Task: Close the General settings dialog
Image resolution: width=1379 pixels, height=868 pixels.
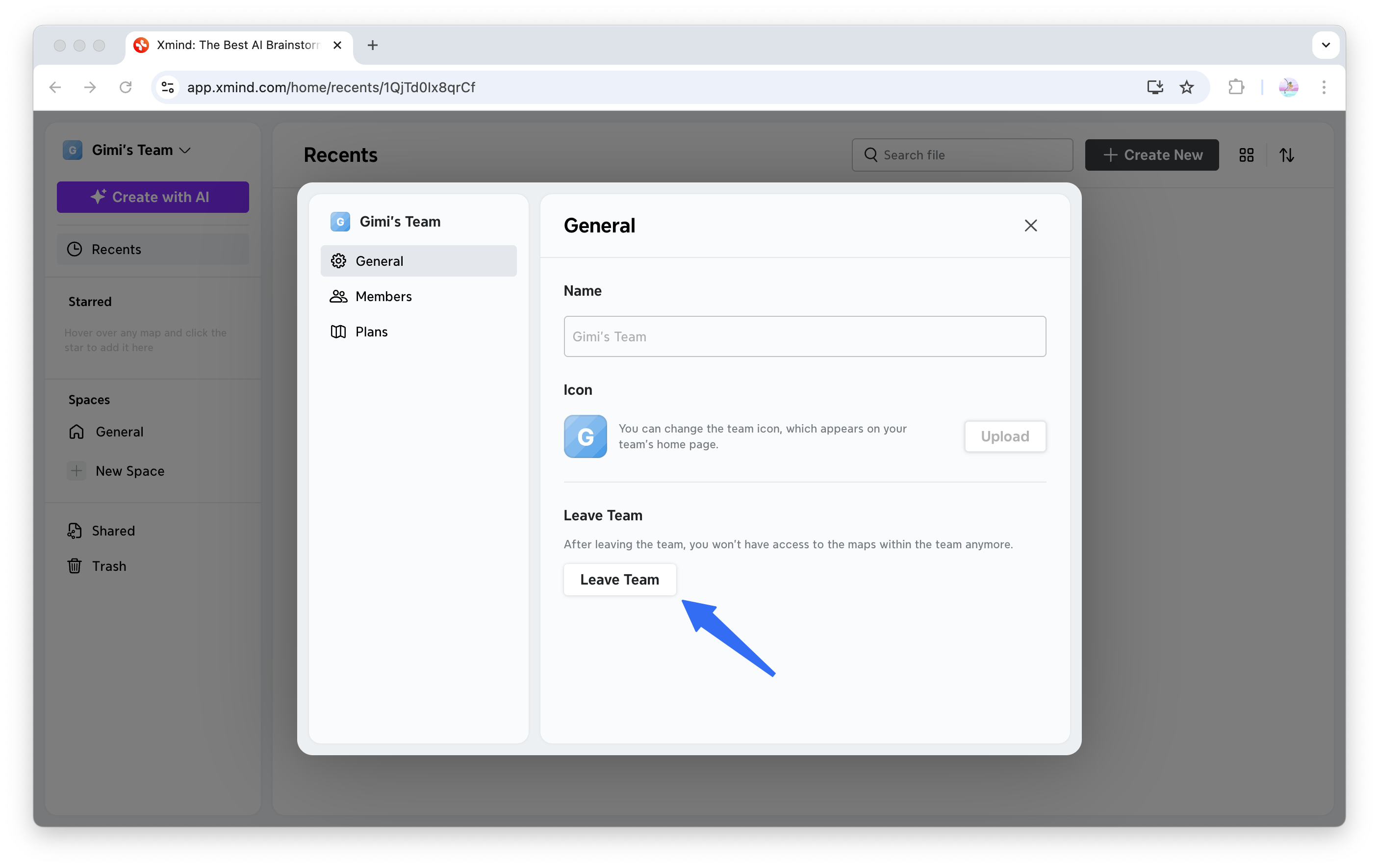Action: click(x=1030, y=226)
